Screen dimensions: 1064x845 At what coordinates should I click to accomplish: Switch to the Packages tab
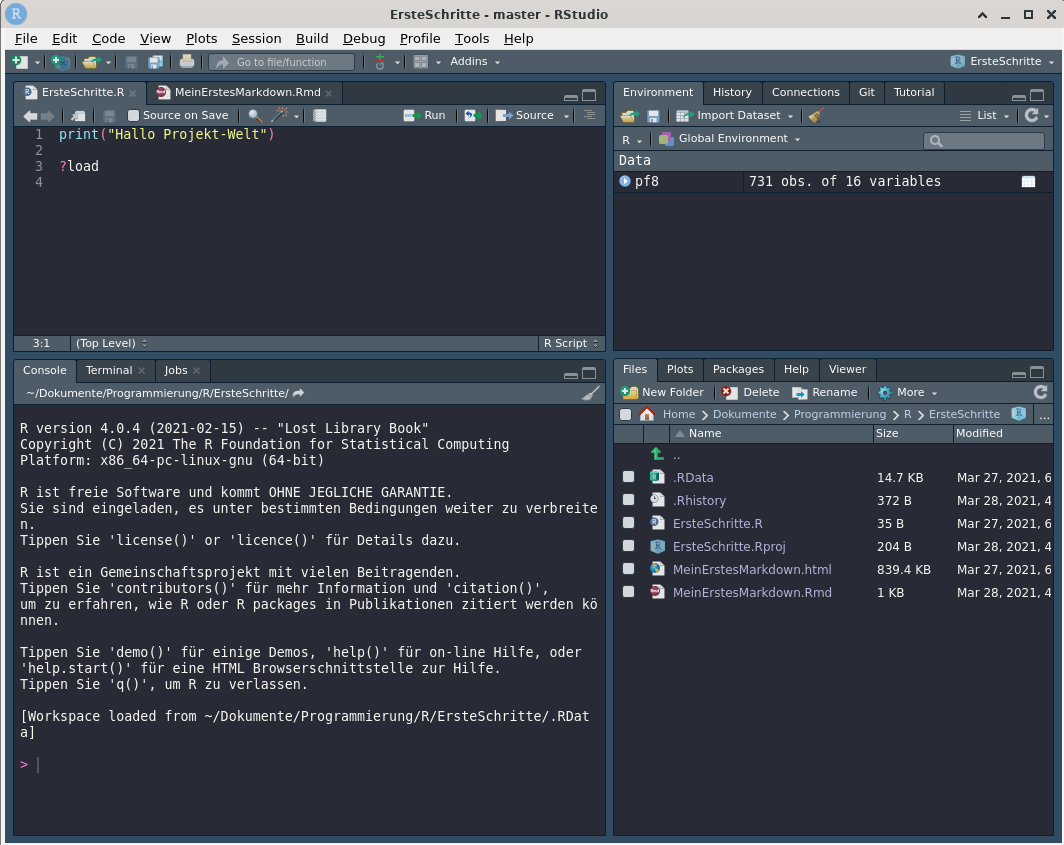738,369
